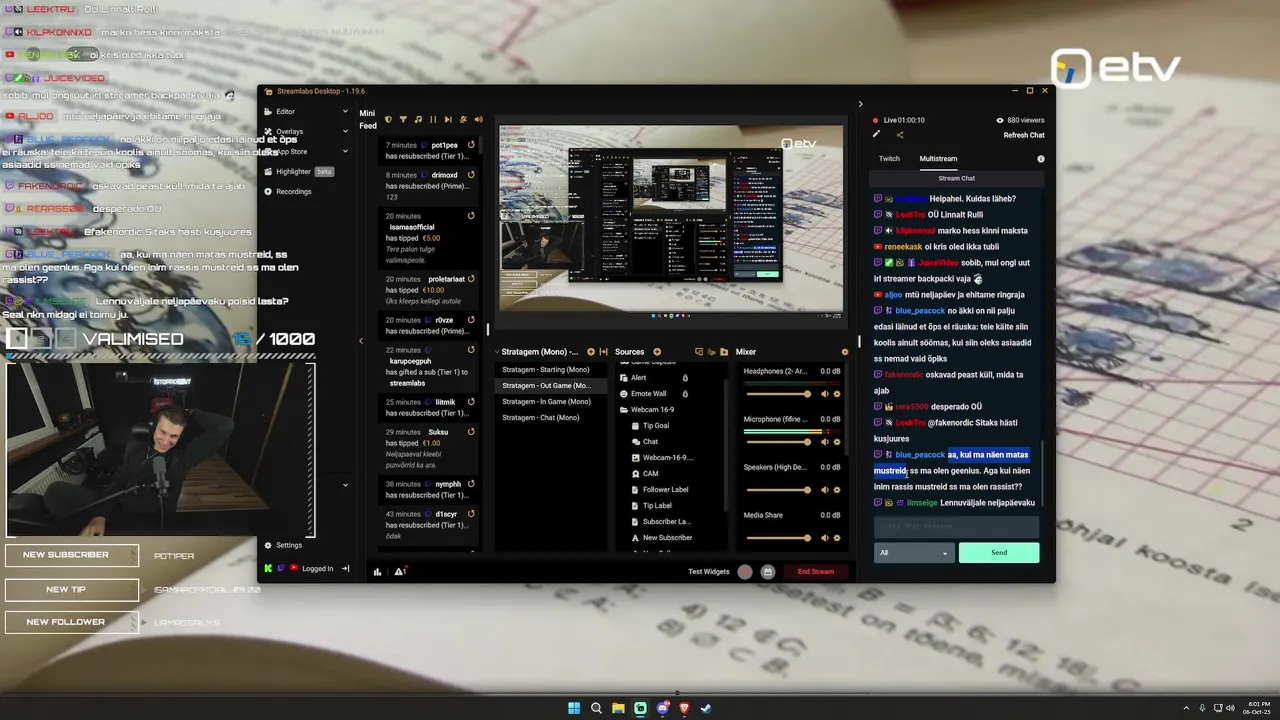Expand the Overlays chevron
Image resolution: width=1280 pixels, height=720 pixels.
pos(345,131)
